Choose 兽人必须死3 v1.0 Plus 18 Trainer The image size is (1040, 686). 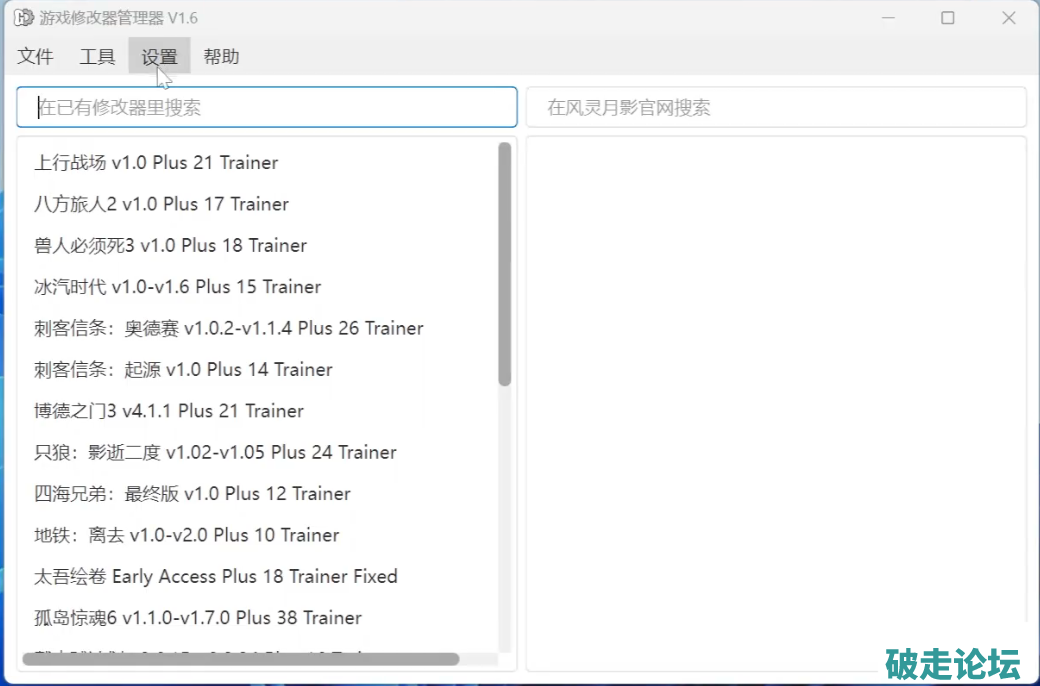[x=170, y=246]
